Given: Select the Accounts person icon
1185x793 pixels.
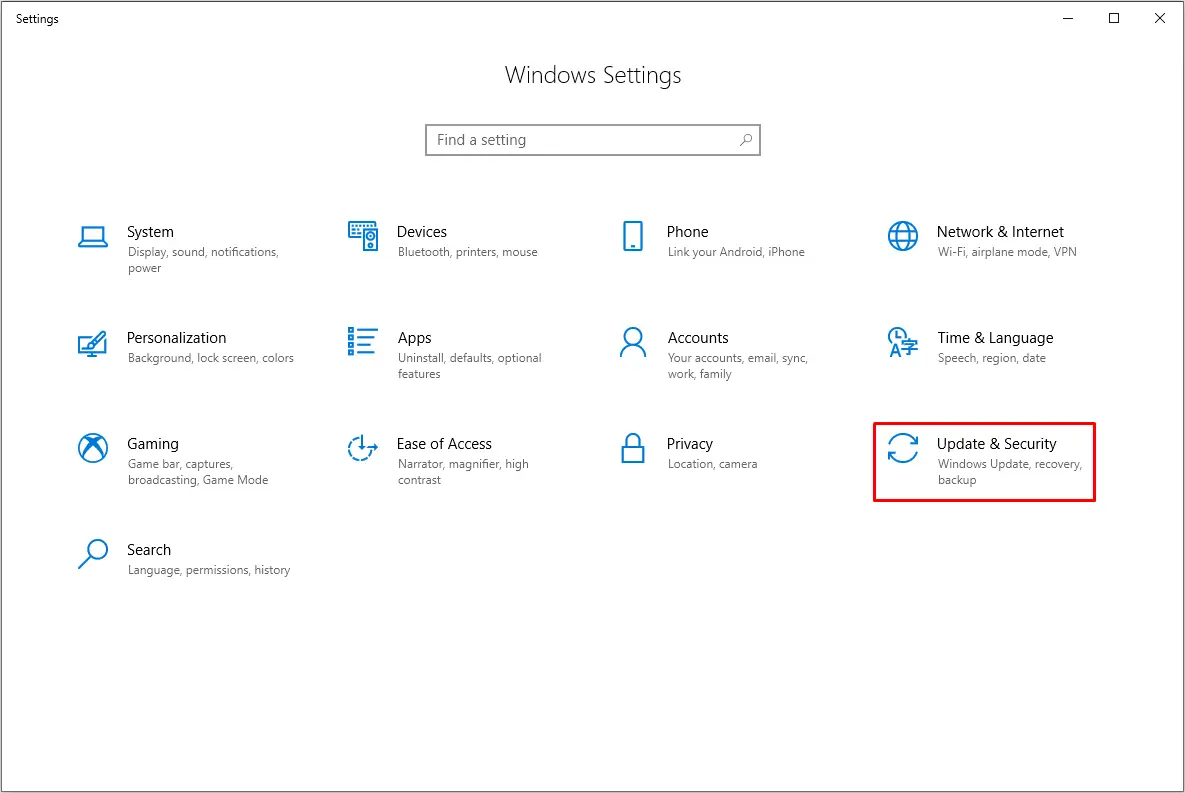Looking at the screenshot, I should coord(632,342).
